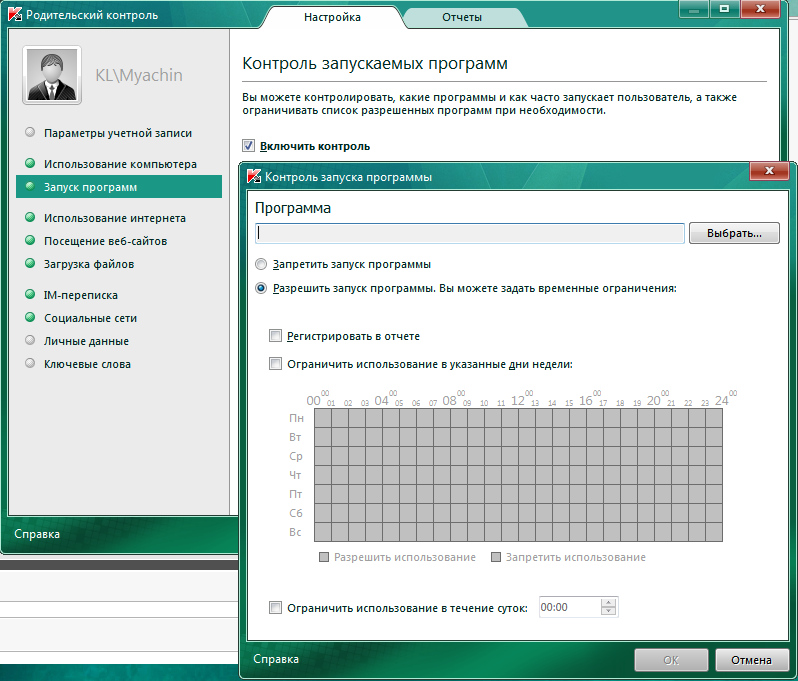Select Запретить запуск программы radio button
Image resolution: width=798 pixels, height=681 pixels.
click(x=261, y=264)
